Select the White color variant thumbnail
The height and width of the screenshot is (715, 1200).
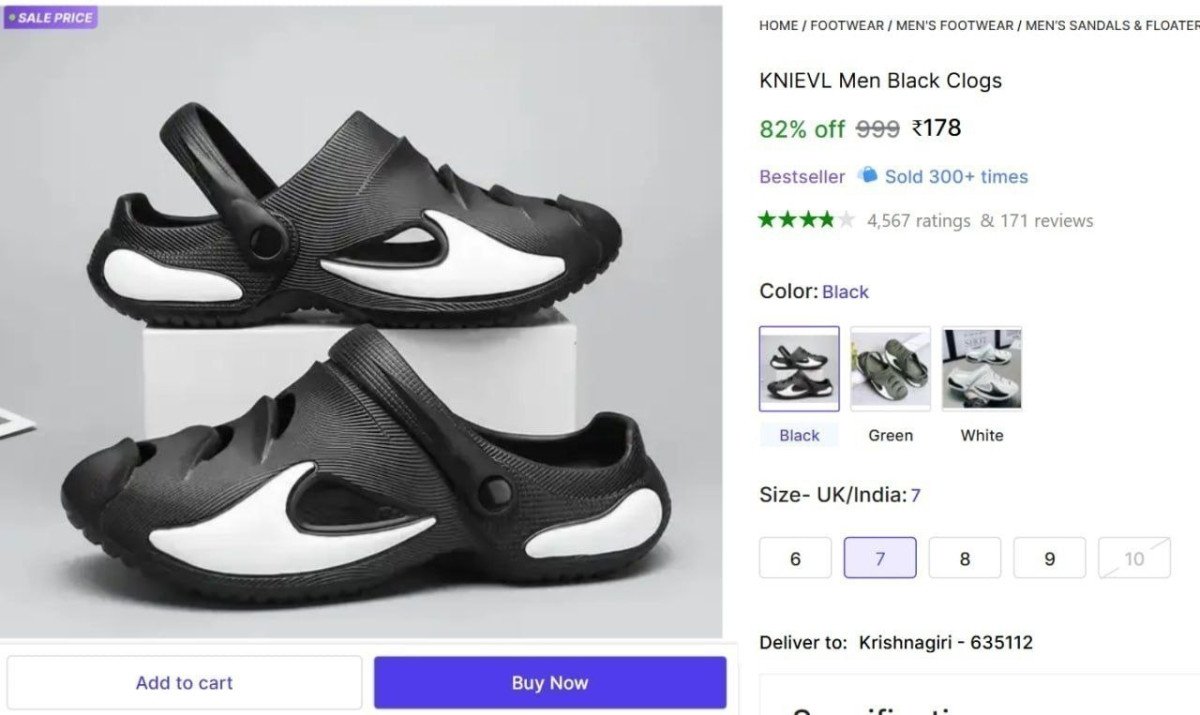981,368
